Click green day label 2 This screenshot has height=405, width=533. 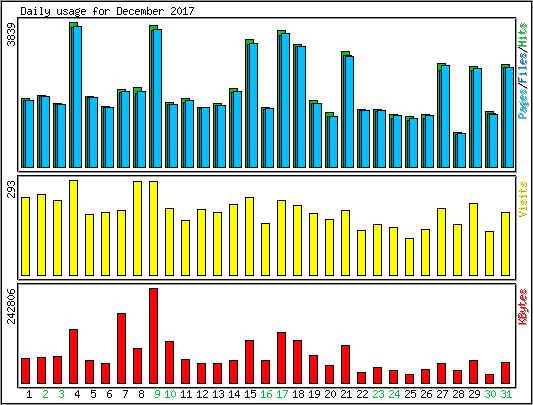coord(45,394)
